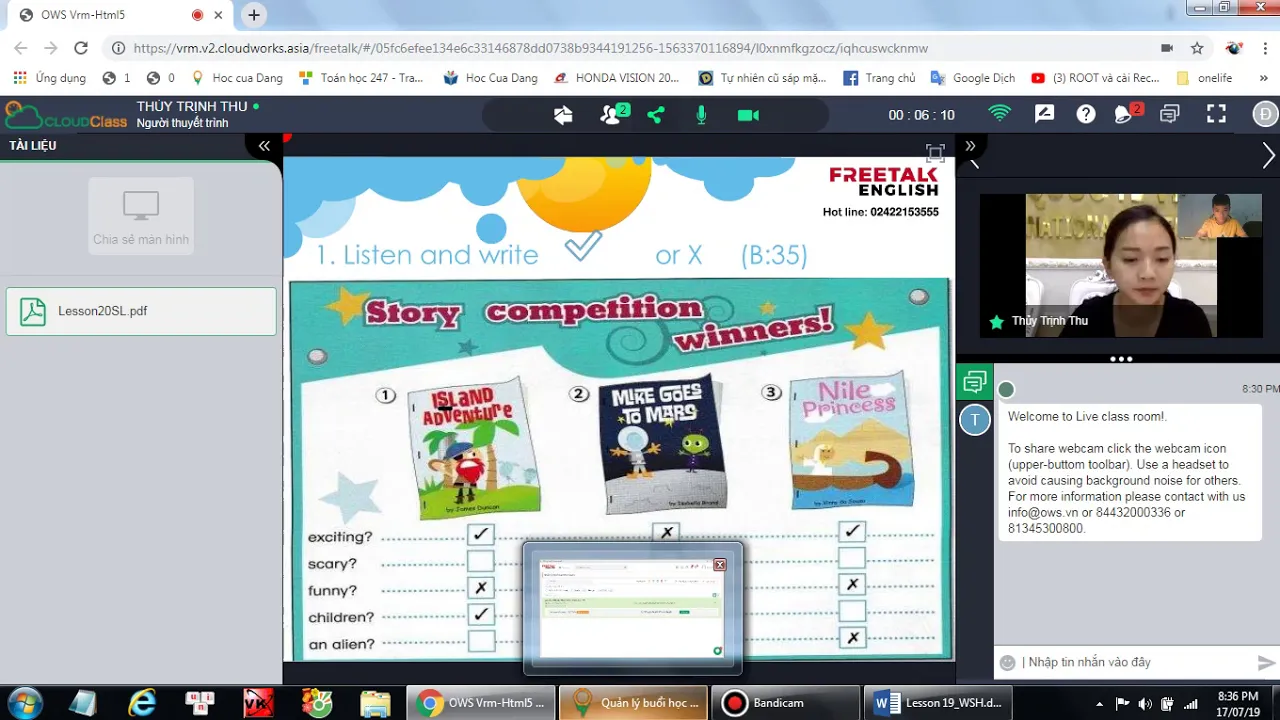This screenshot has height=720, width=1280.
Task: Bookmark this page with star
Action: pyautogui.click(x=1197, y=48)
